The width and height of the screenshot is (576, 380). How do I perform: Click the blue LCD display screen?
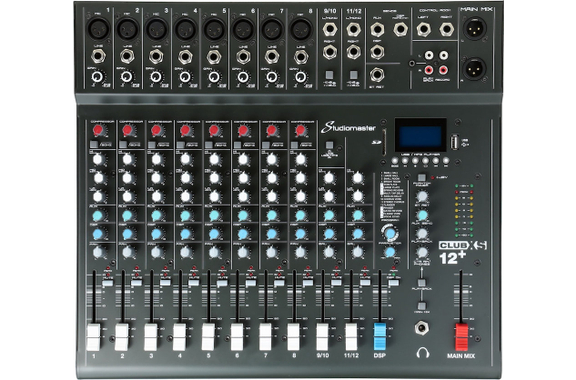tap(421, 135)
